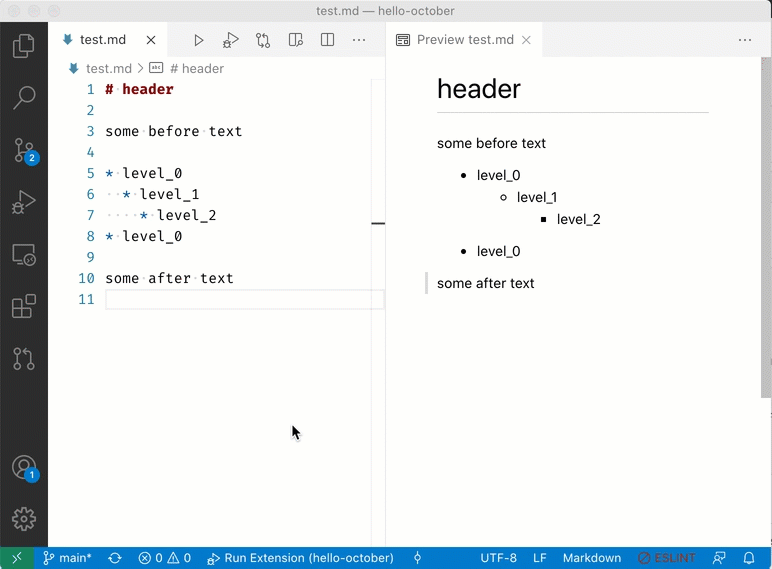Close the Preview test.md tab

click(x=526, y=40)
